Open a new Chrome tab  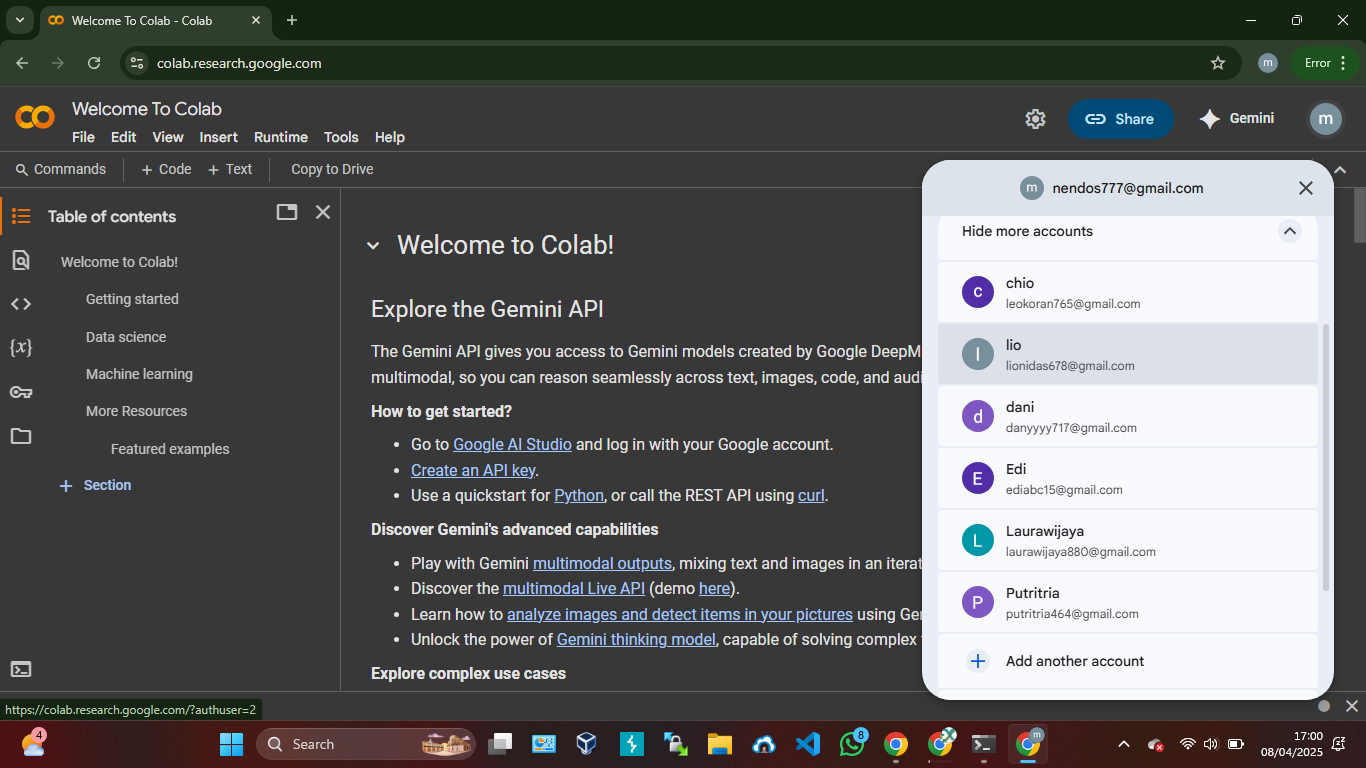tap(292, 20)
